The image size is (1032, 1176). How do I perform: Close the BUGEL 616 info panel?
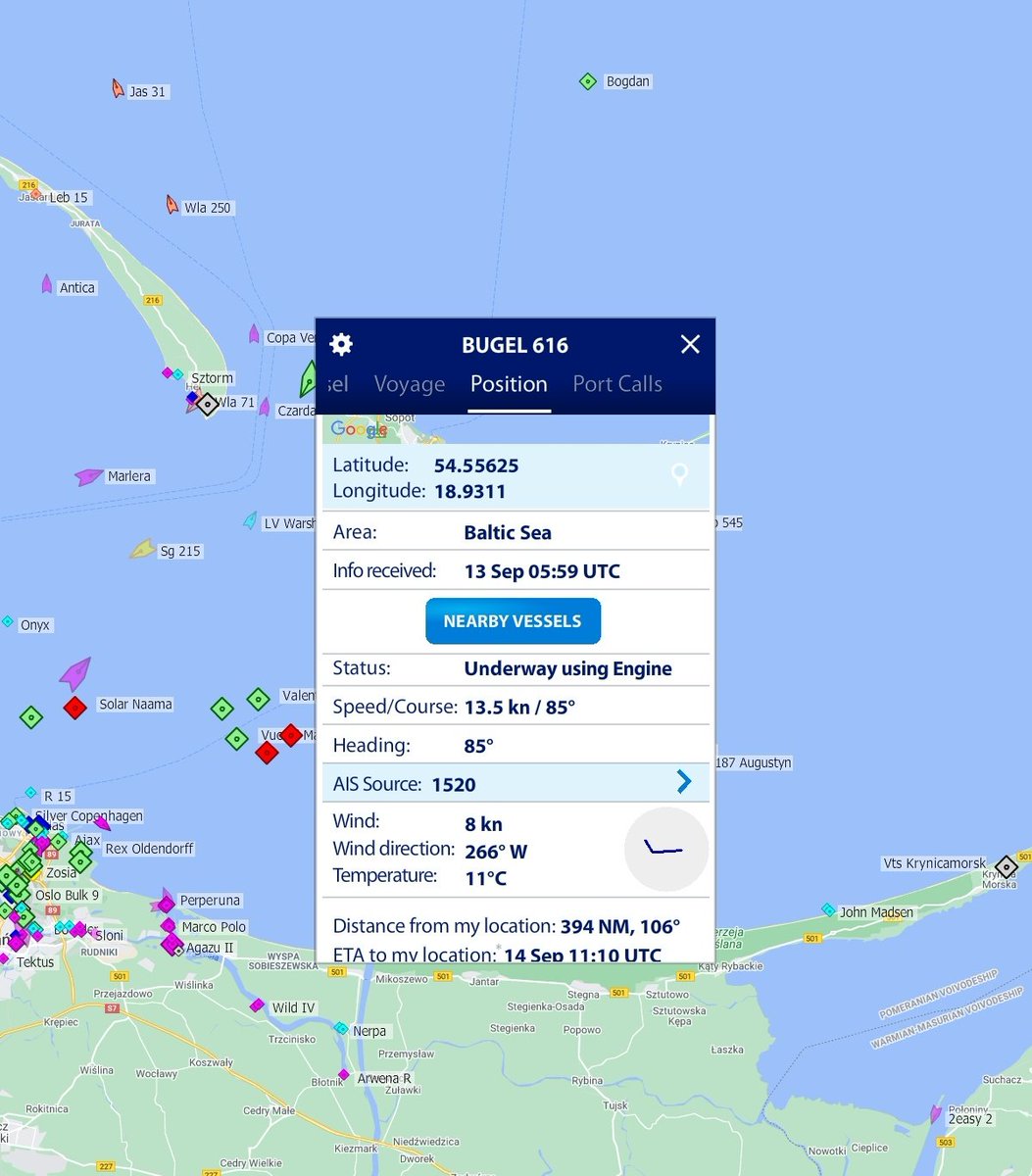coord(690,344)
